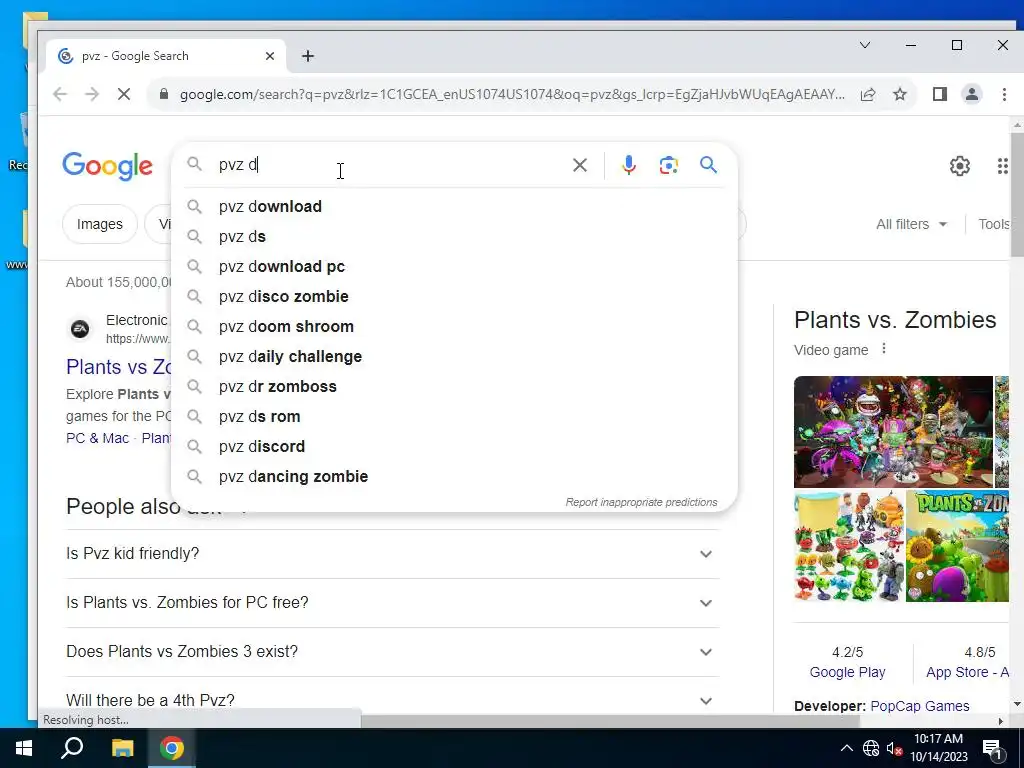
Task: Go forward in Chrome history
Action: click(x=91, y=94)
